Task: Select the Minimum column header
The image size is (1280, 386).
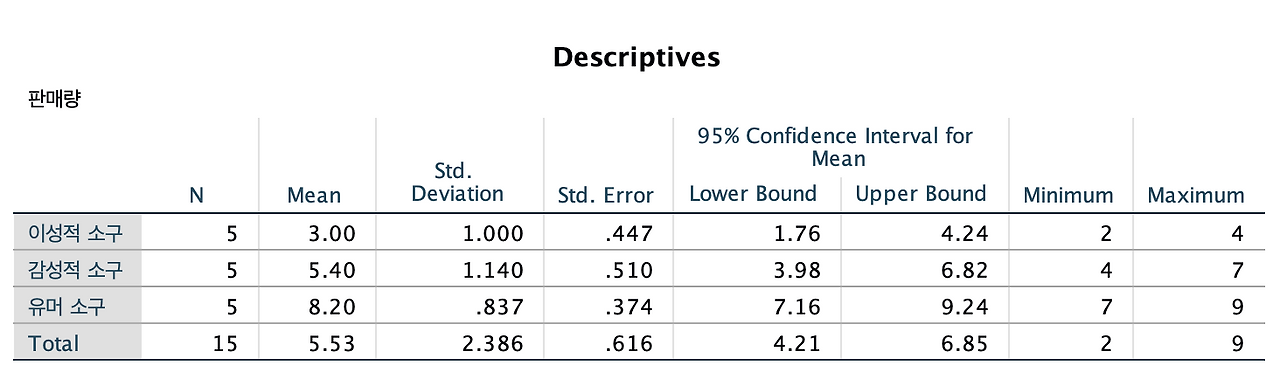Action: tap(1068, 196)
